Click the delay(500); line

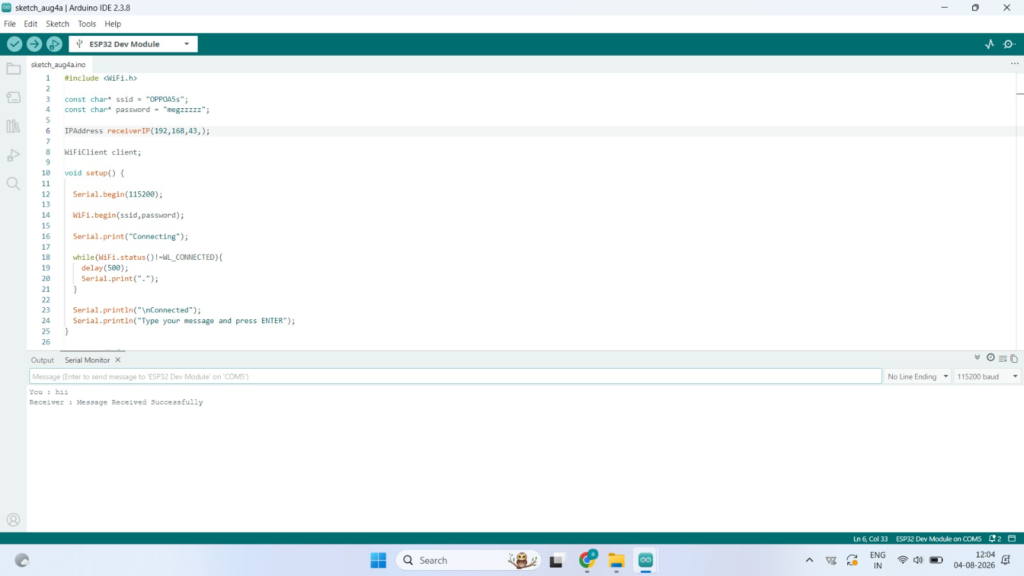click(104, 268)
